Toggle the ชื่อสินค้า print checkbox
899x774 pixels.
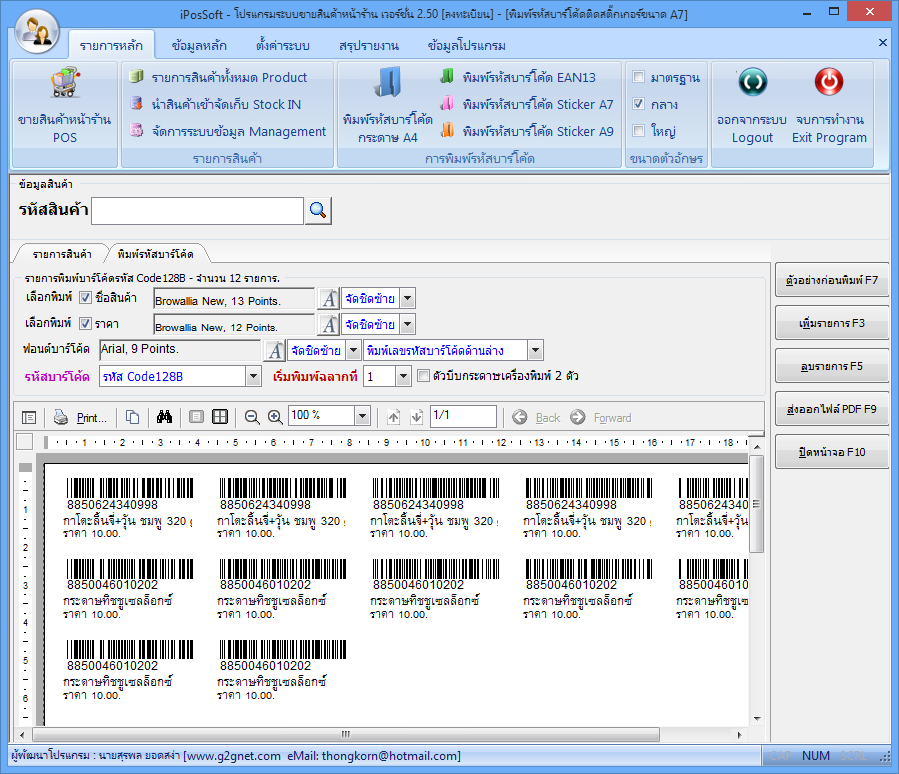[x=85, y=298]
